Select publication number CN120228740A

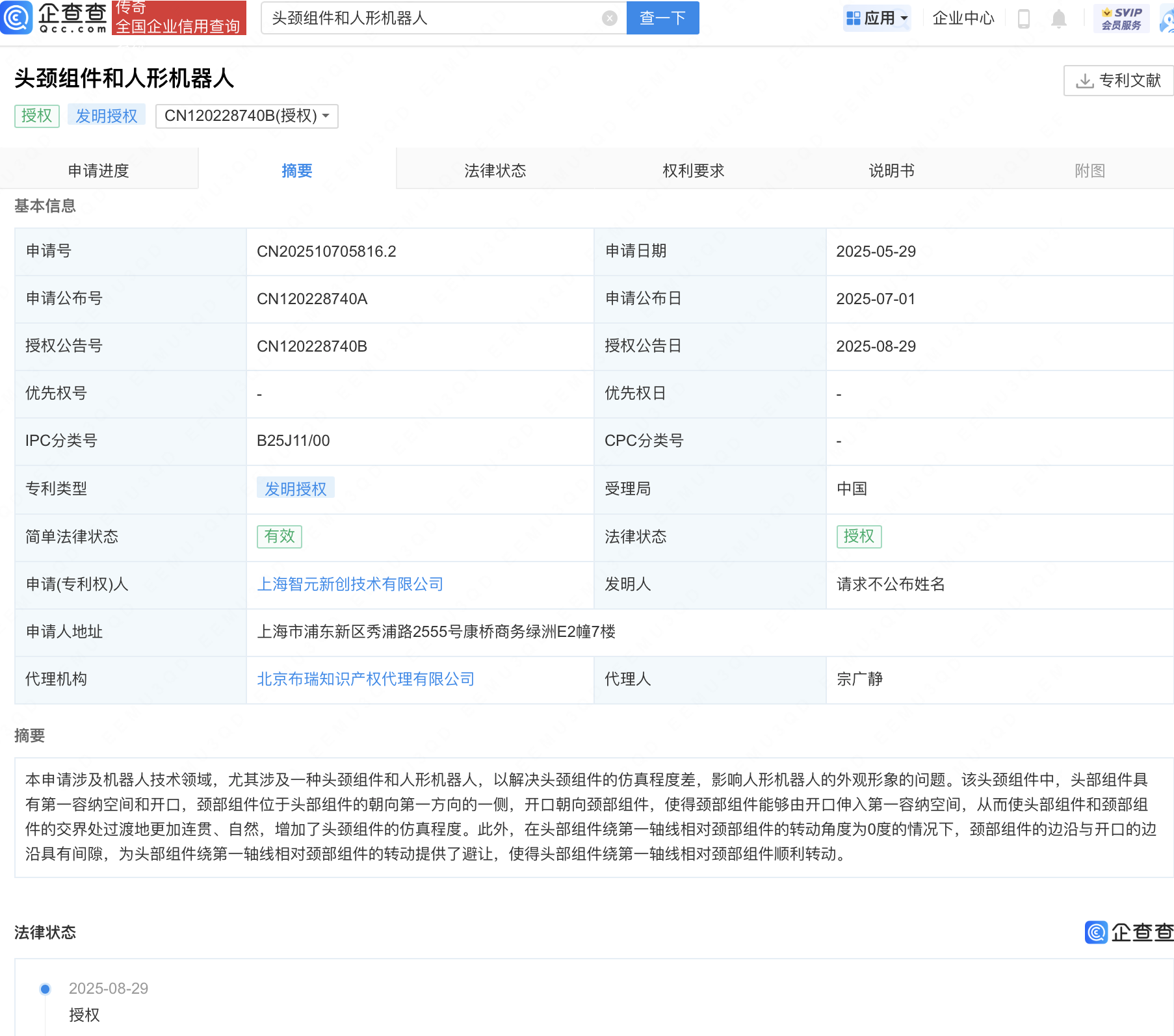click(312, 299)
